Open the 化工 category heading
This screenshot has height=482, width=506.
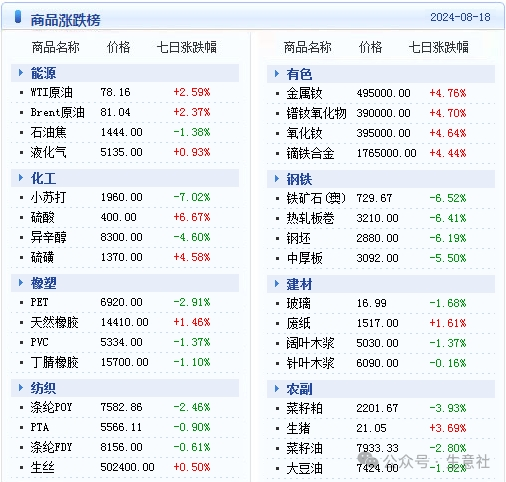click(x=43, y=178)
